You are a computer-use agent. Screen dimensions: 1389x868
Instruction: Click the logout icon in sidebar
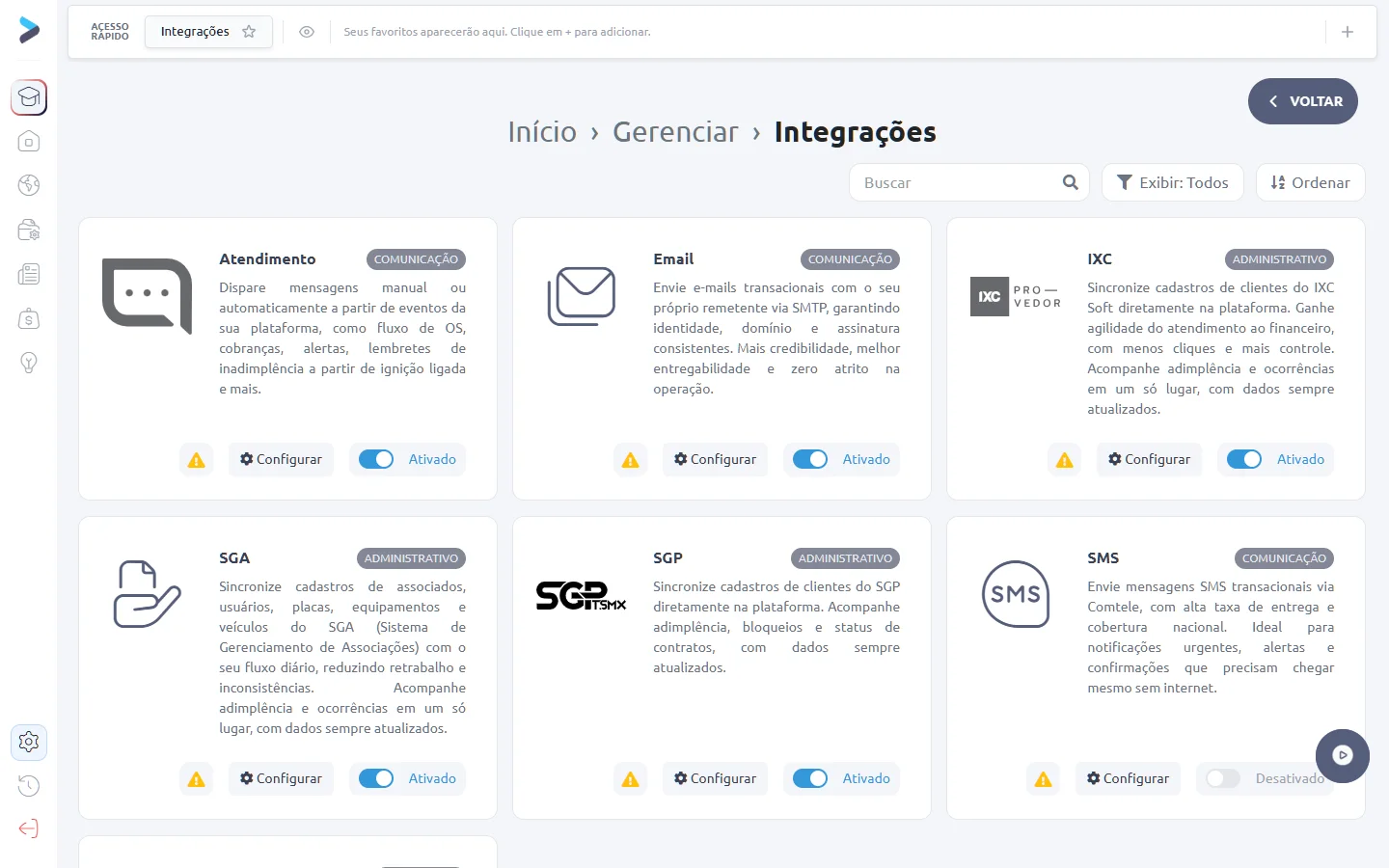29,828
